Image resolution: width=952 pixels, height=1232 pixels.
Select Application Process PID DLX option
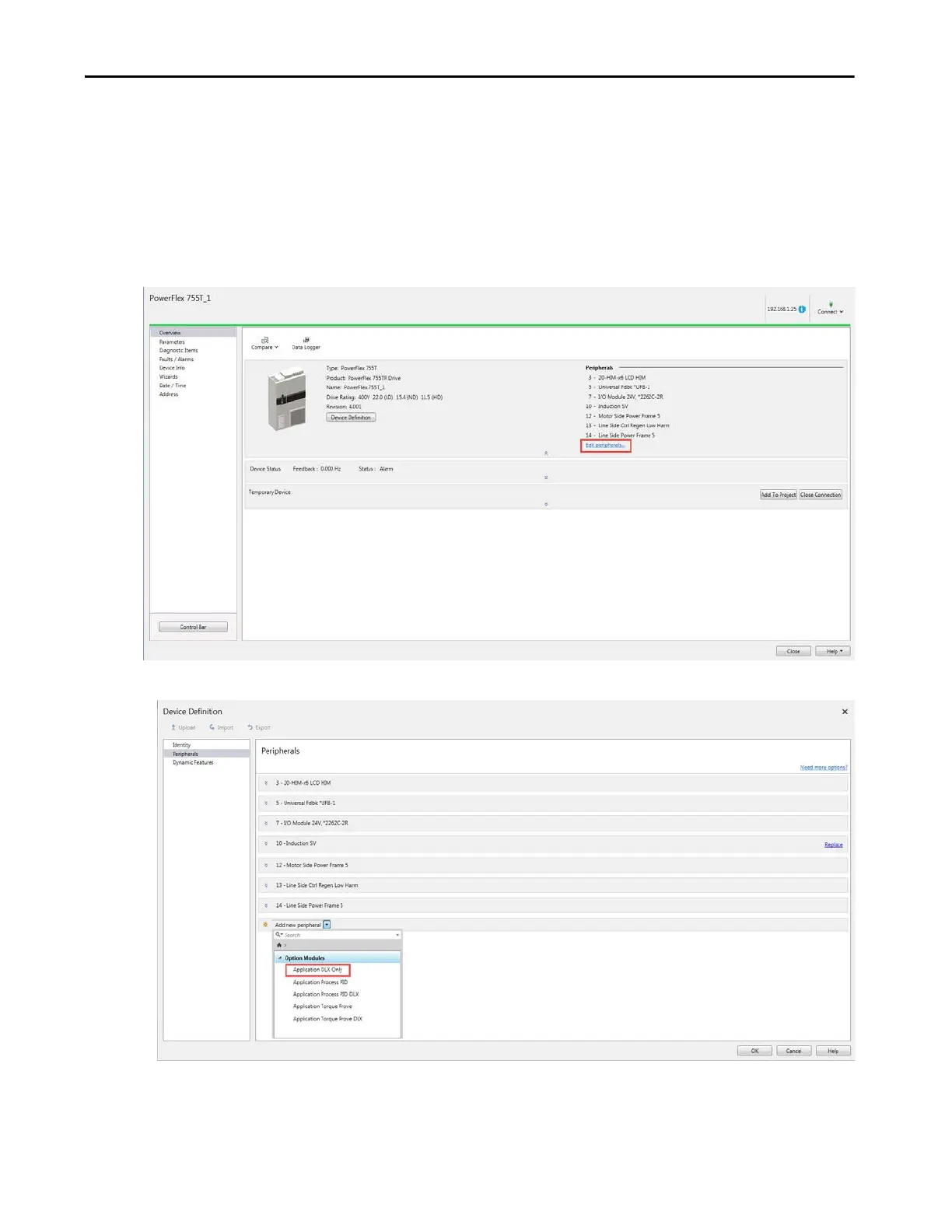click(326, 994)
